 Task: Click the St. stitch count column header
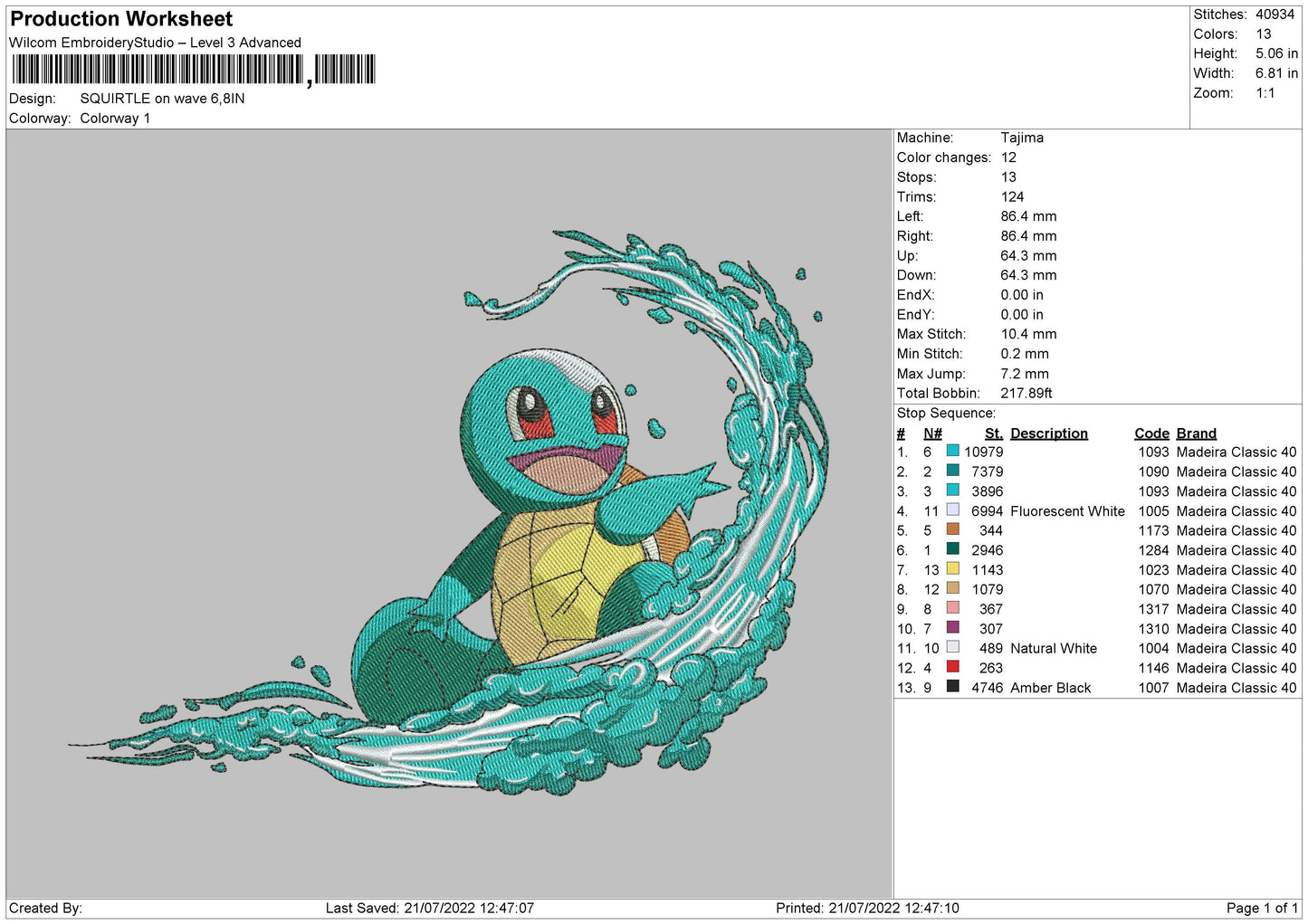tap(993, 433)
